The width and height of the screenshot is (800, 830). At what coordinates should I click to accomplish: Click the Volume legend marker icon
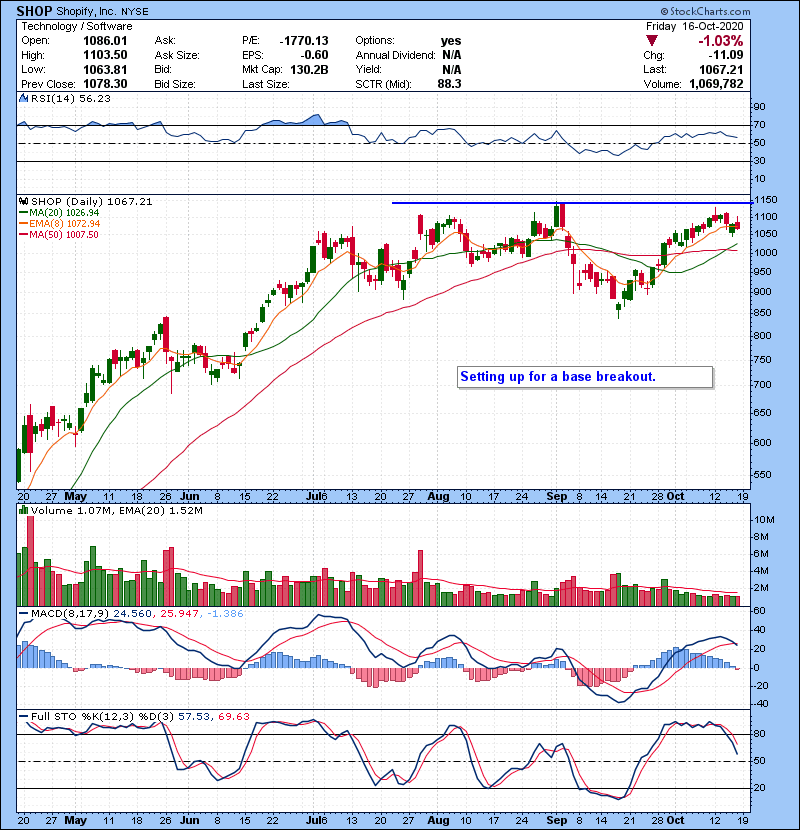tap(24, 511)
